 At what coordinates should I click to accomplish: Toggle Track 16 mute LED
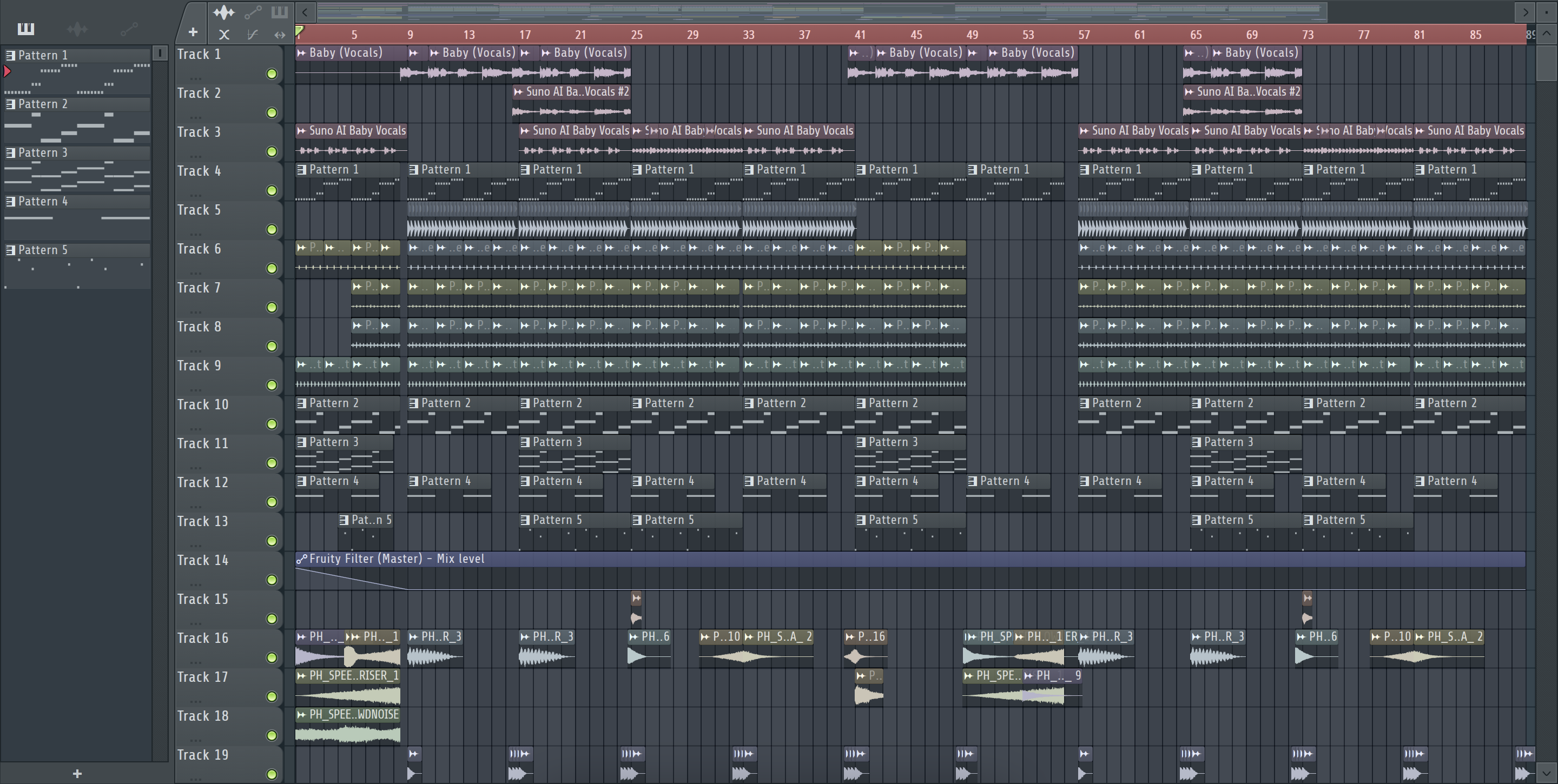click(x=272, y=657)
